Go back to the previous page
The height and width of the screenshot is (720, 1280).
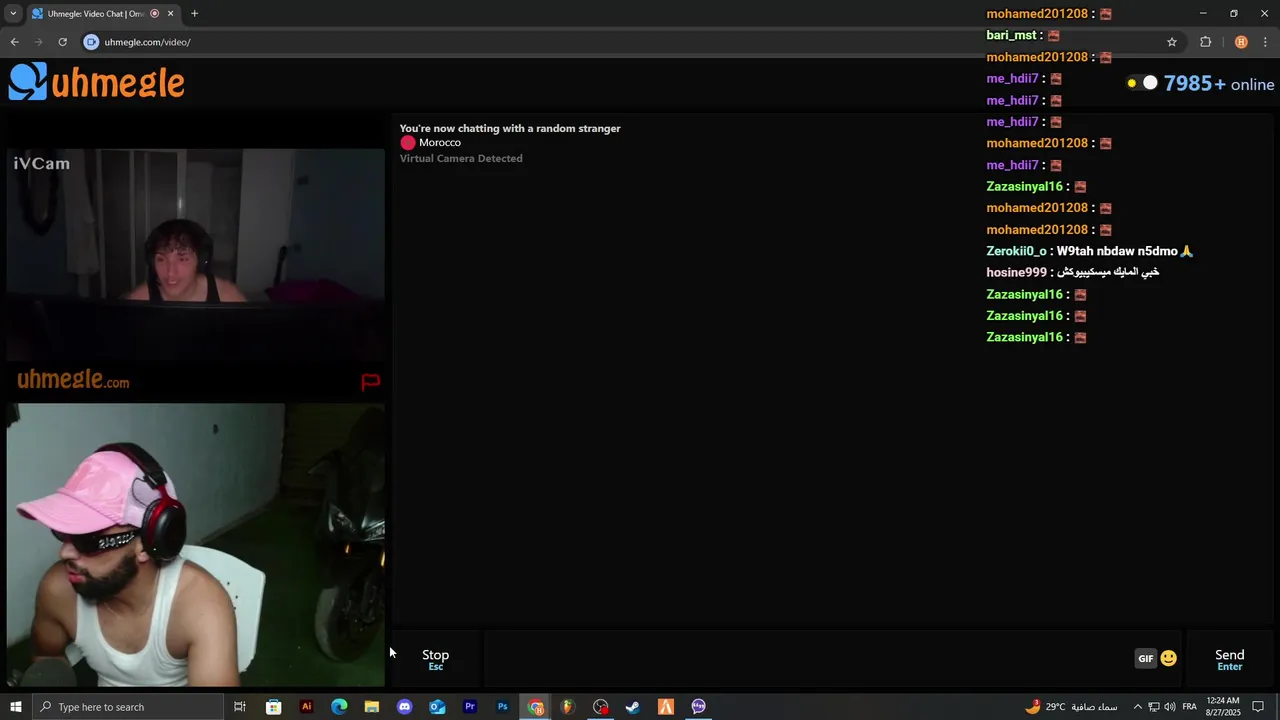coord(15,42)
